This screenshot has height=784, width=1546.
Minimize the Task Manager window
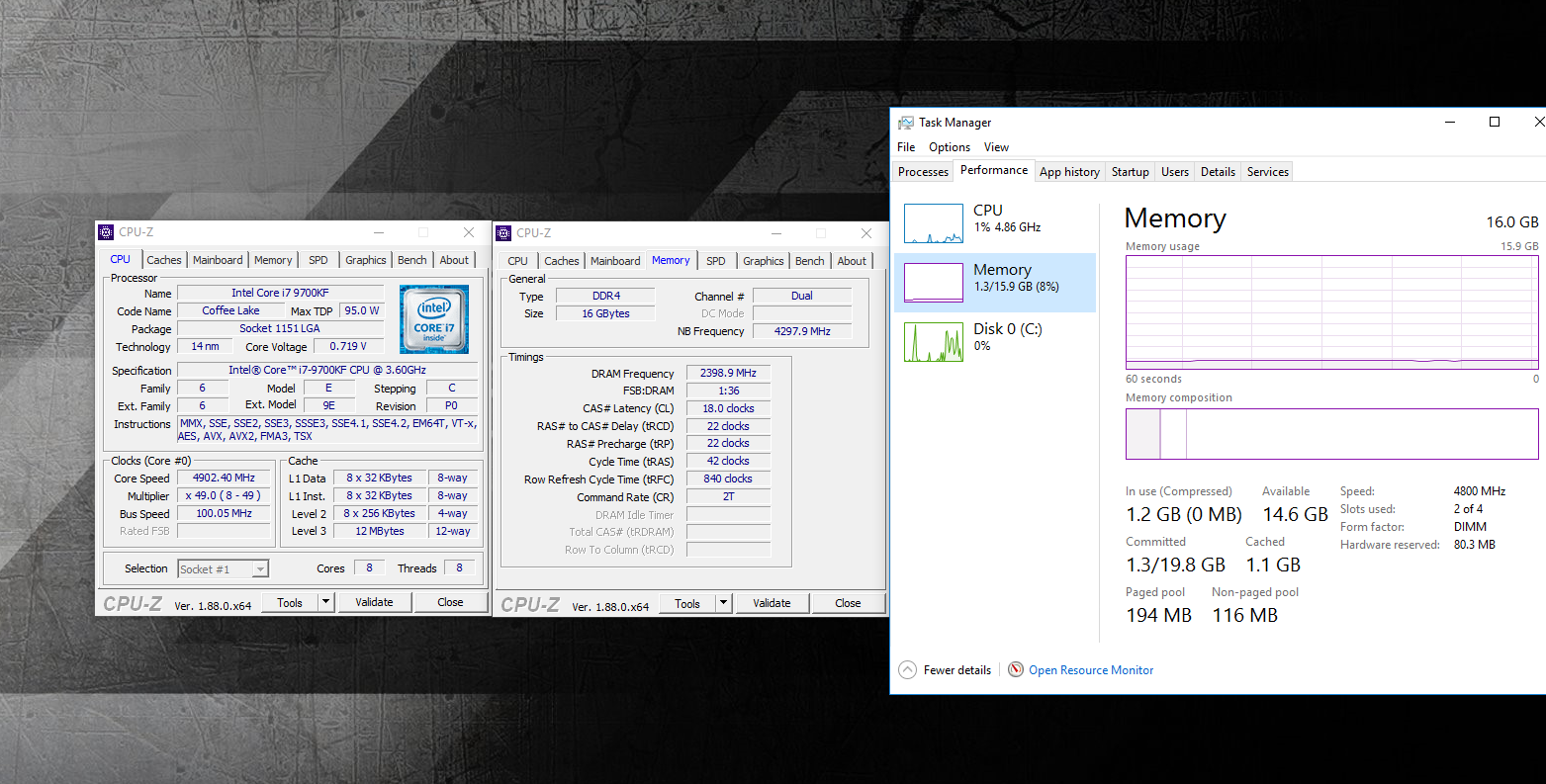click(x=1450, y=122)
